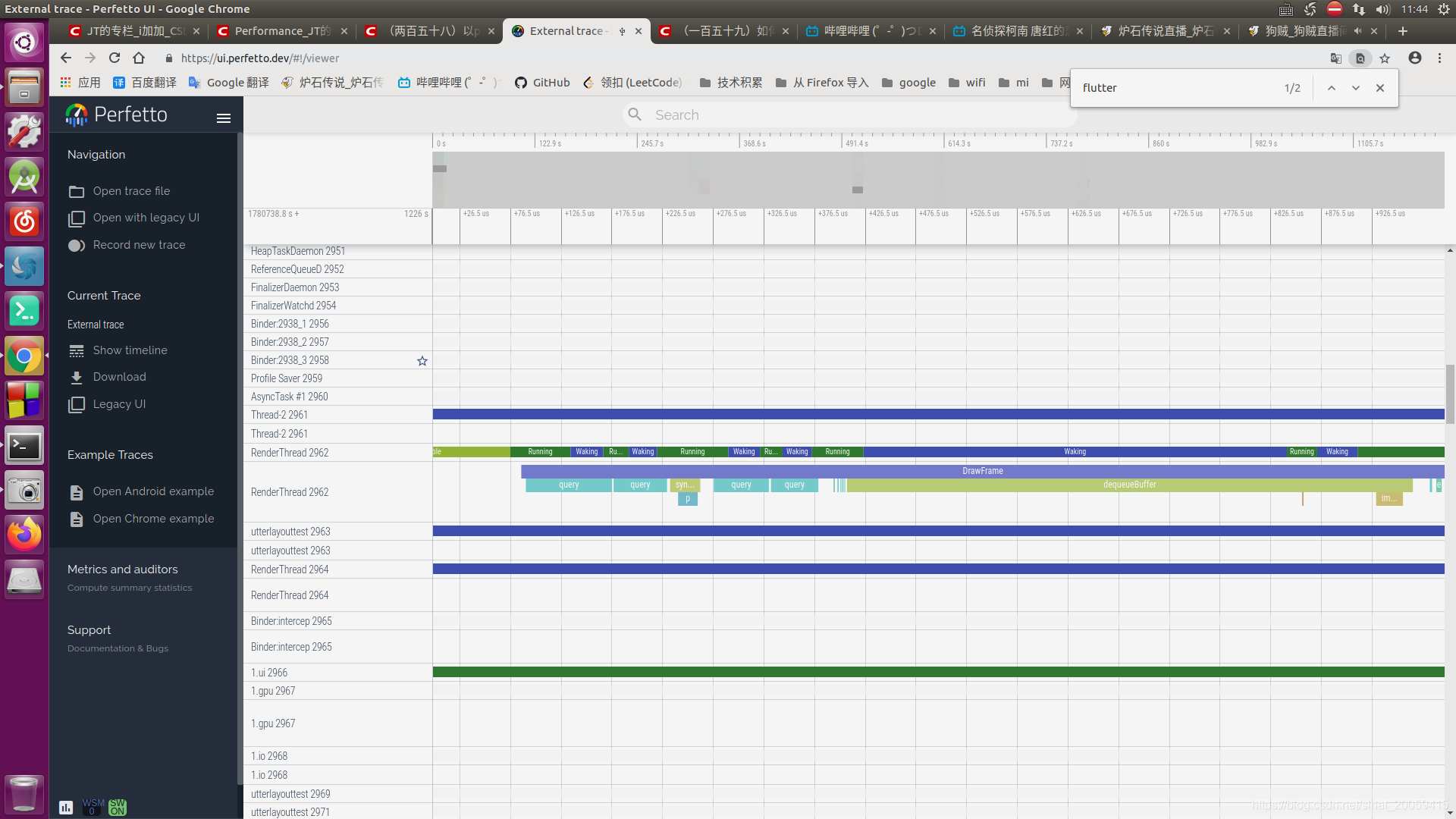Click the Open trace file folder icon
1456x819 pixels.
[x=77, y=192]
